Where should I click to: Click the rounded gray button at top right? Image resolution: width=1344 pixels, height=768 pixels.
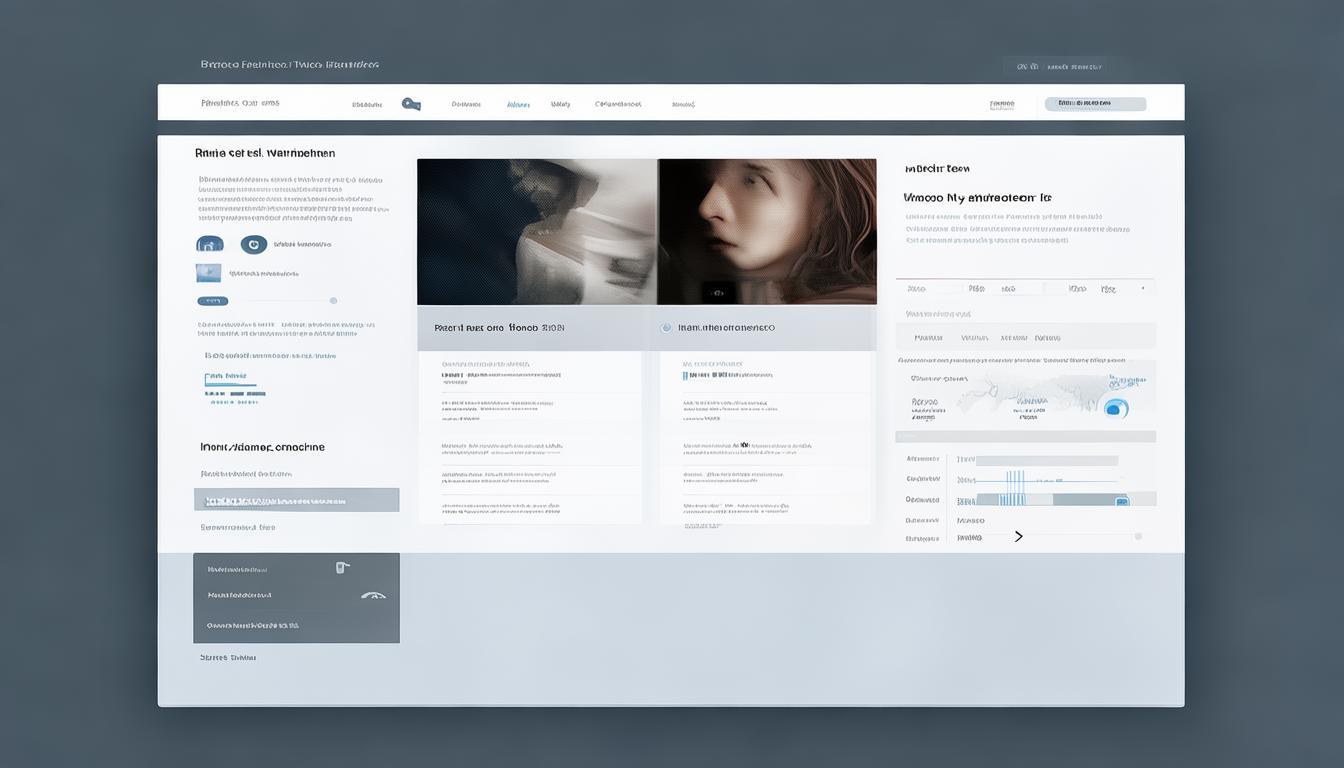pos(1095,104)
